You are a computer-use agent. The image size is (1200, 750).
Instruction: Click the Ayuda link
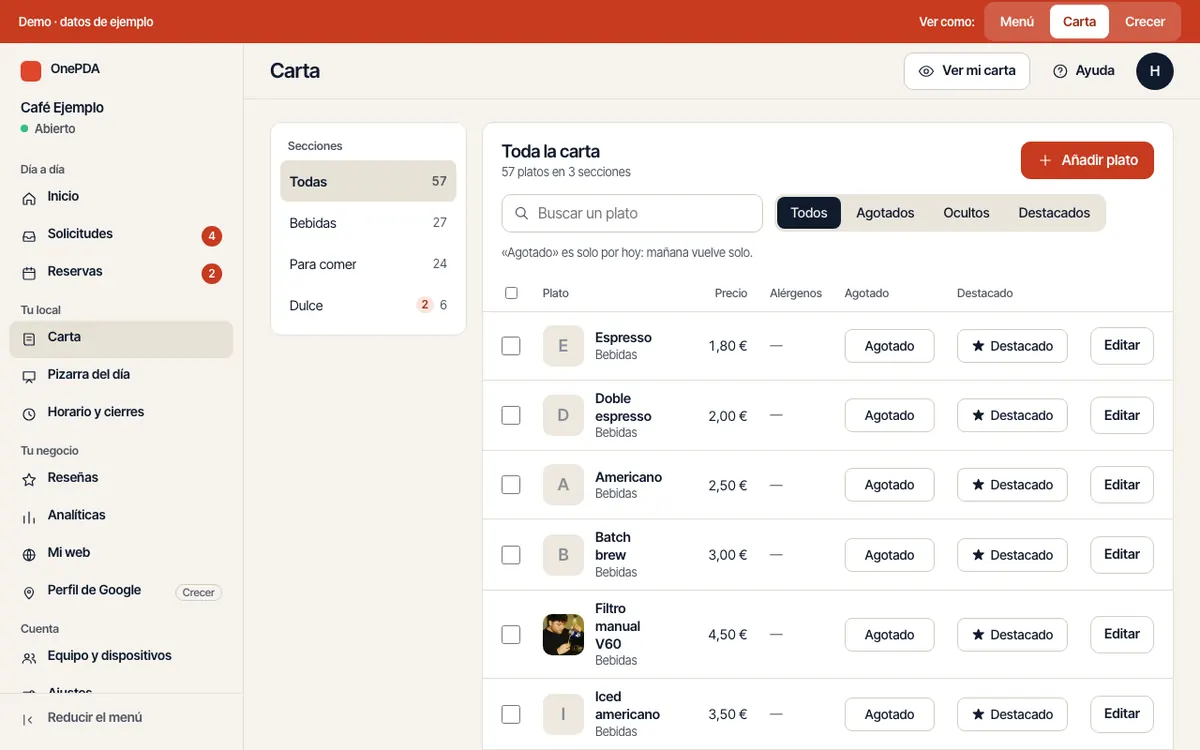(x=1084, y=71)
